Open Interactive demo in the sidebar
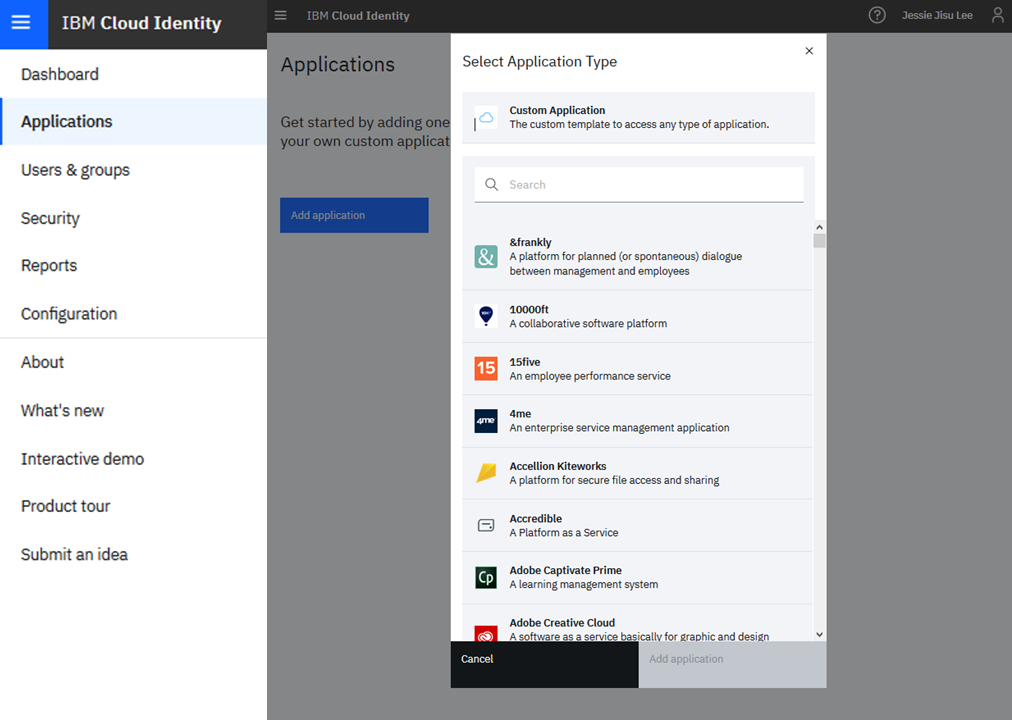 click(134, 459)
